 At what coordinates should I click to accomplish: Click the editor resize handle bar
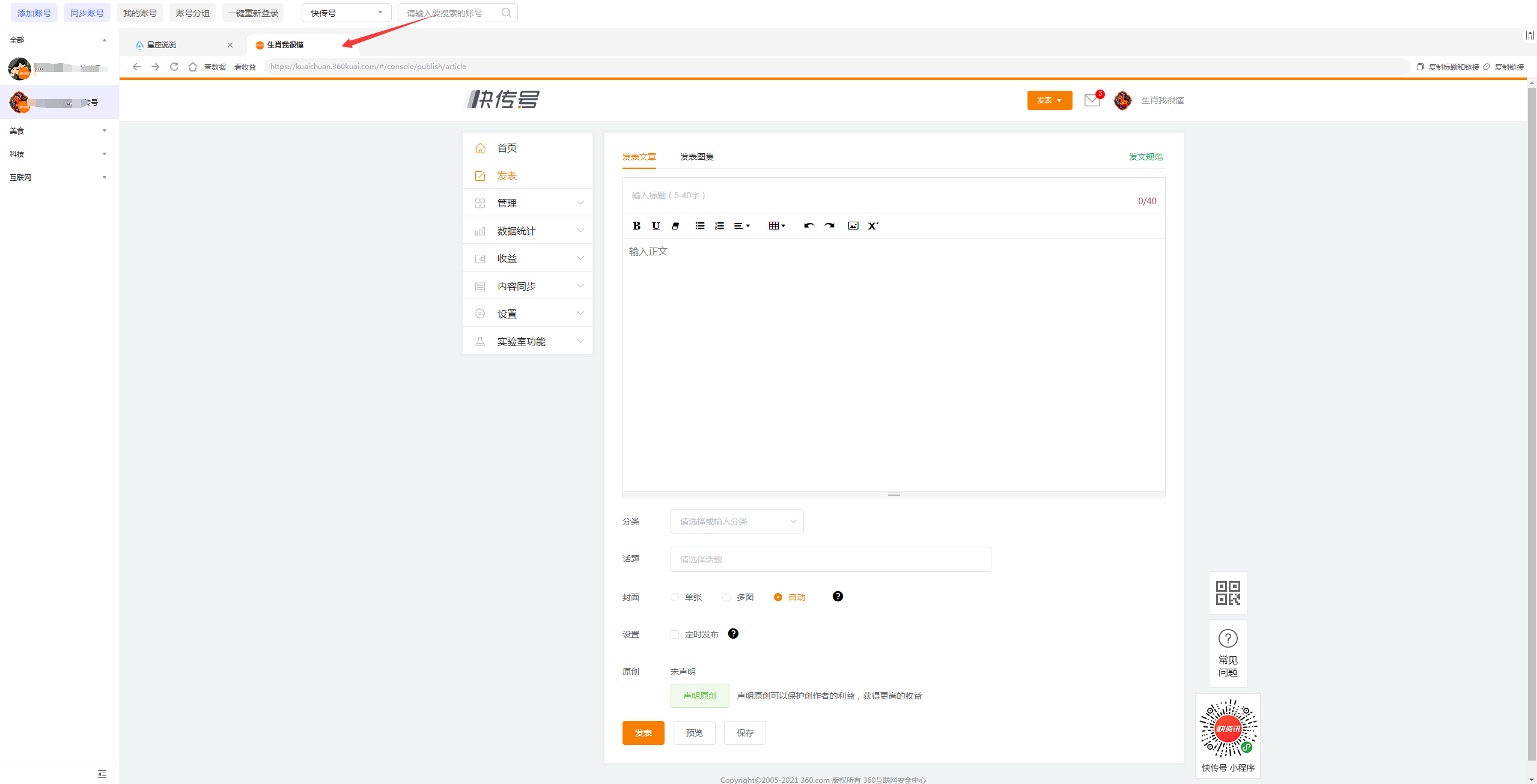pos(893,494)
